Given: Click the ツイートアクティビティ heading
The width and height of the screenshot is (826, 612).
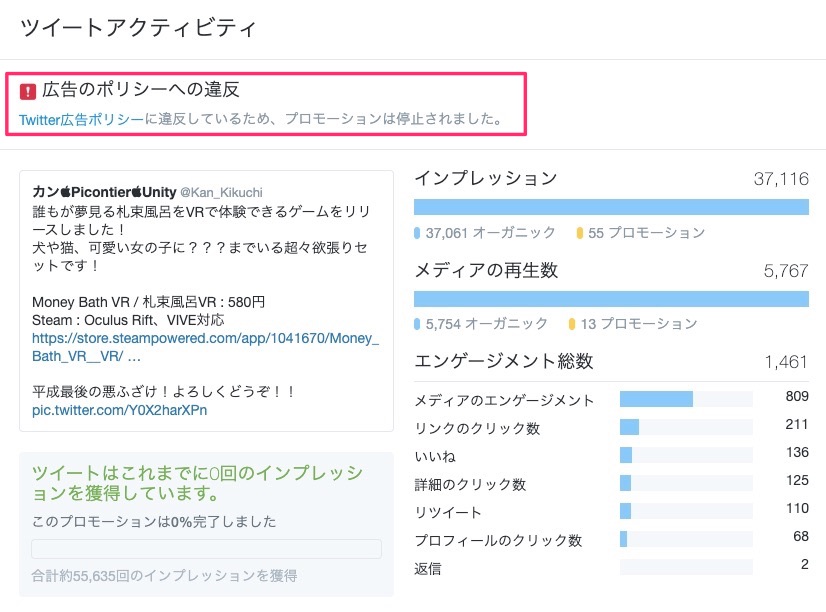Looking at the screenshot, I should pyautogui.click(x=138, y=27).
